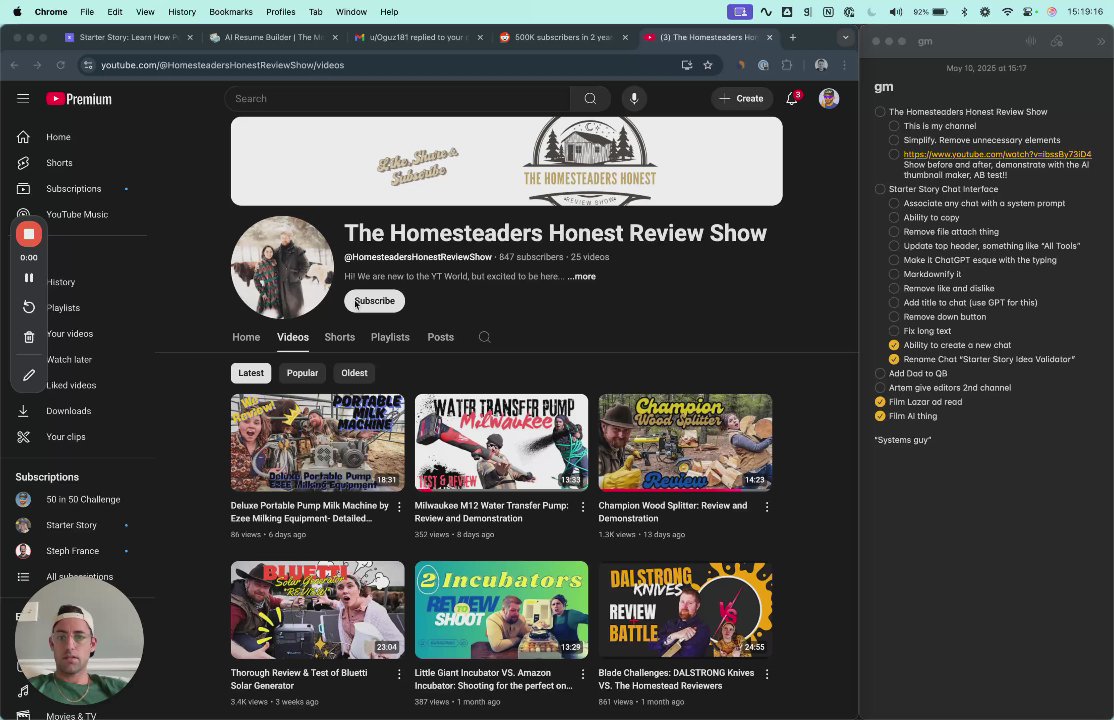Open Chrome History menu
1114x720 pixels.
click(x=182, y=11)
